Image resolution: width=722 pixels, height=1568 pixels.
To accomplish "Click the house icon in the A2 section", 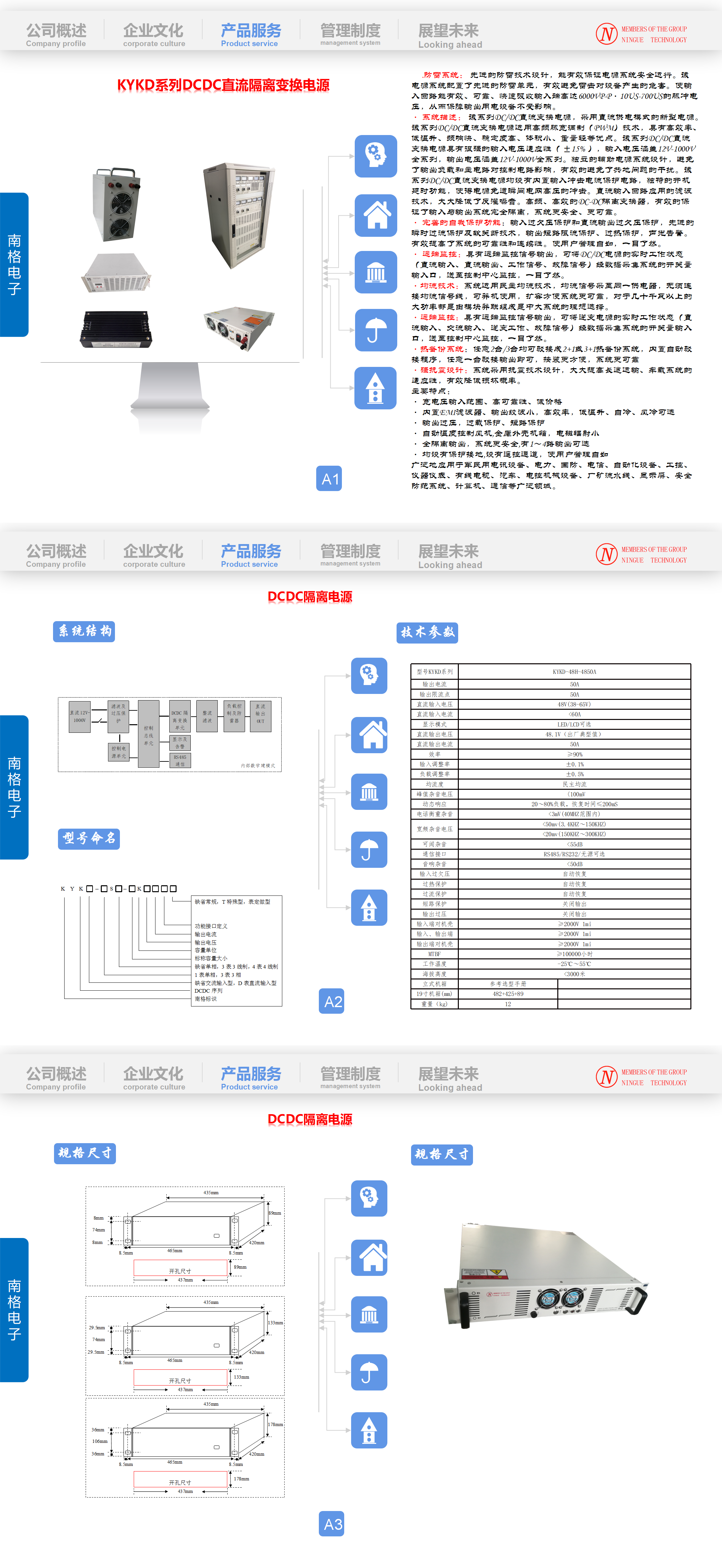I will [x=369, y=735].
